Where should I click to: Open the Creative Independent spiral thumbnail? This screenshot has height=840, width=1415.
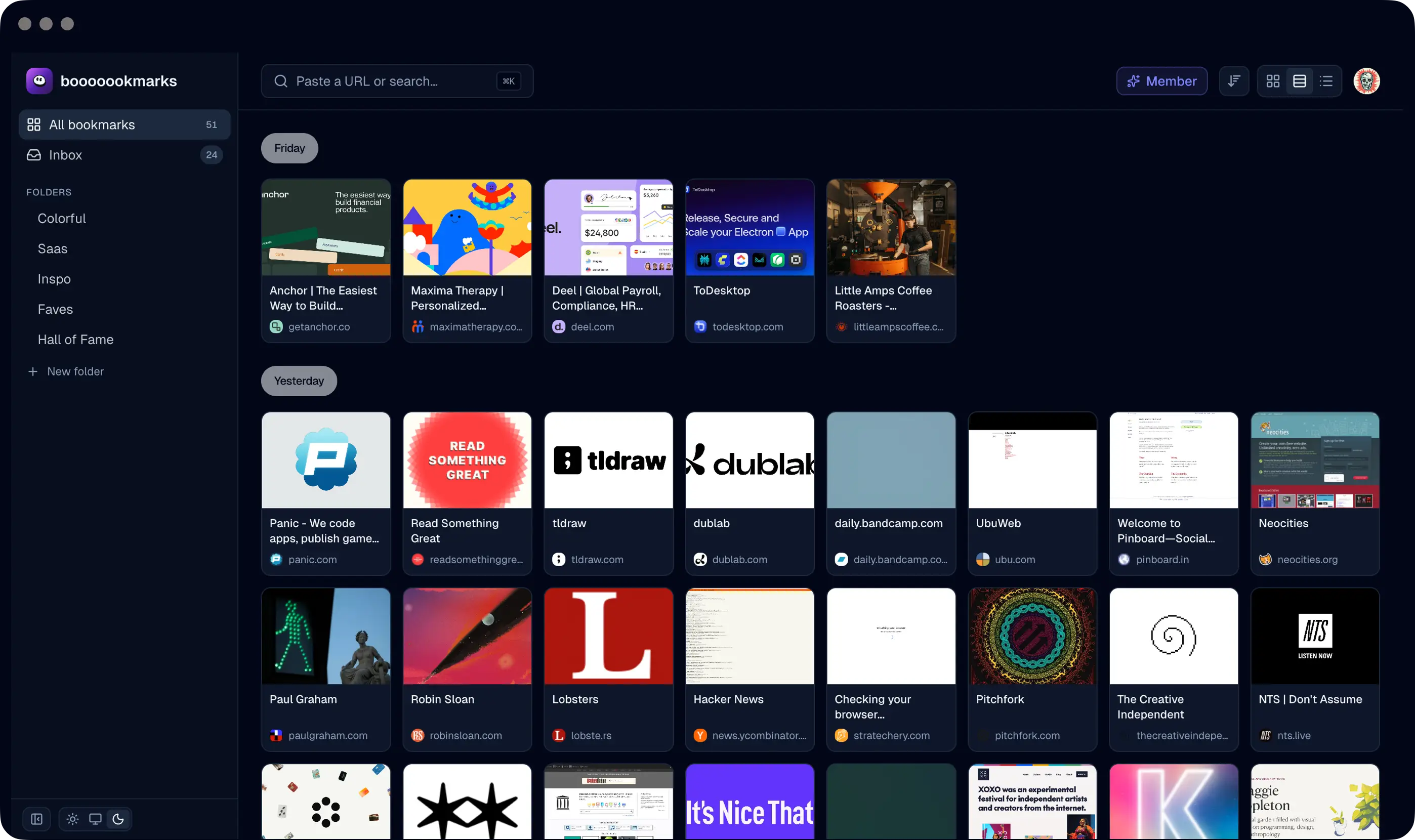click(1174, 636)
